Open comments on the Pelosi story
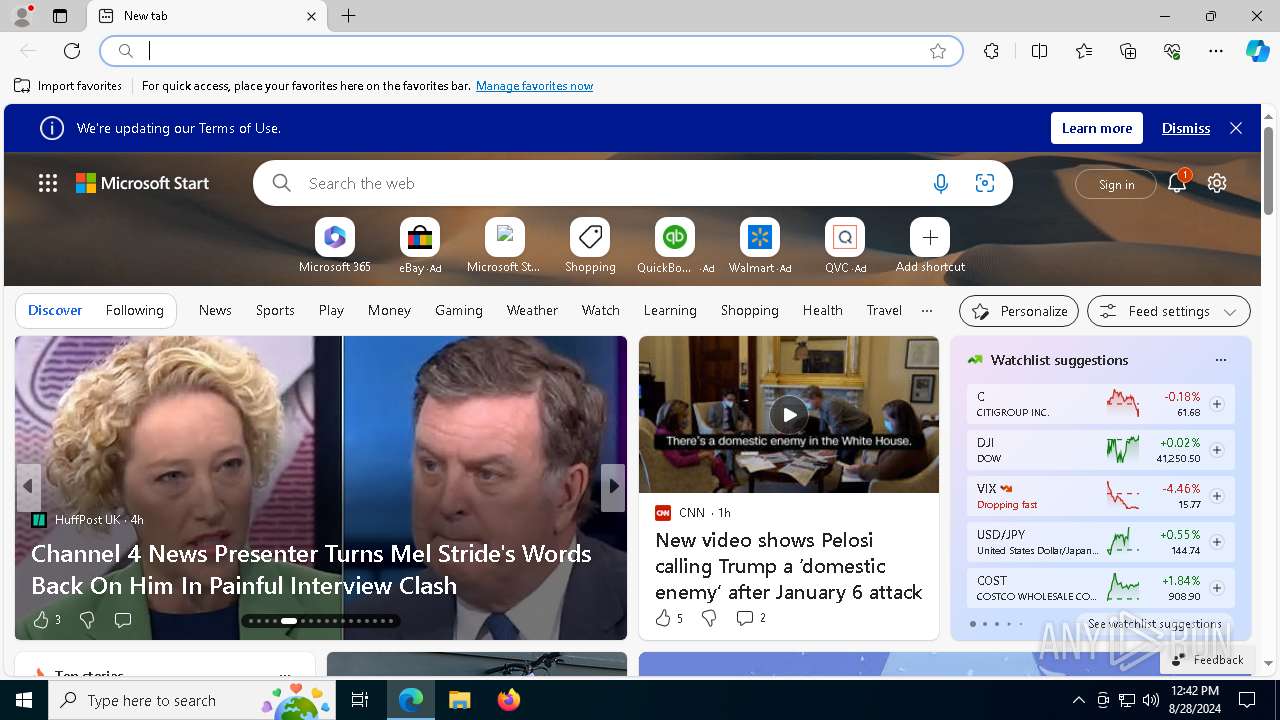The width and height of the screenshot is (1280, 720). tap(750, 618)
